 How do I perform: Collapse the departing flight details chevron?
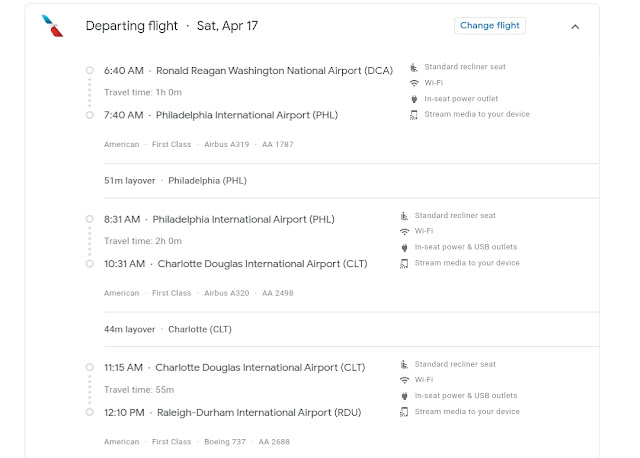click(x=575, y=27)
